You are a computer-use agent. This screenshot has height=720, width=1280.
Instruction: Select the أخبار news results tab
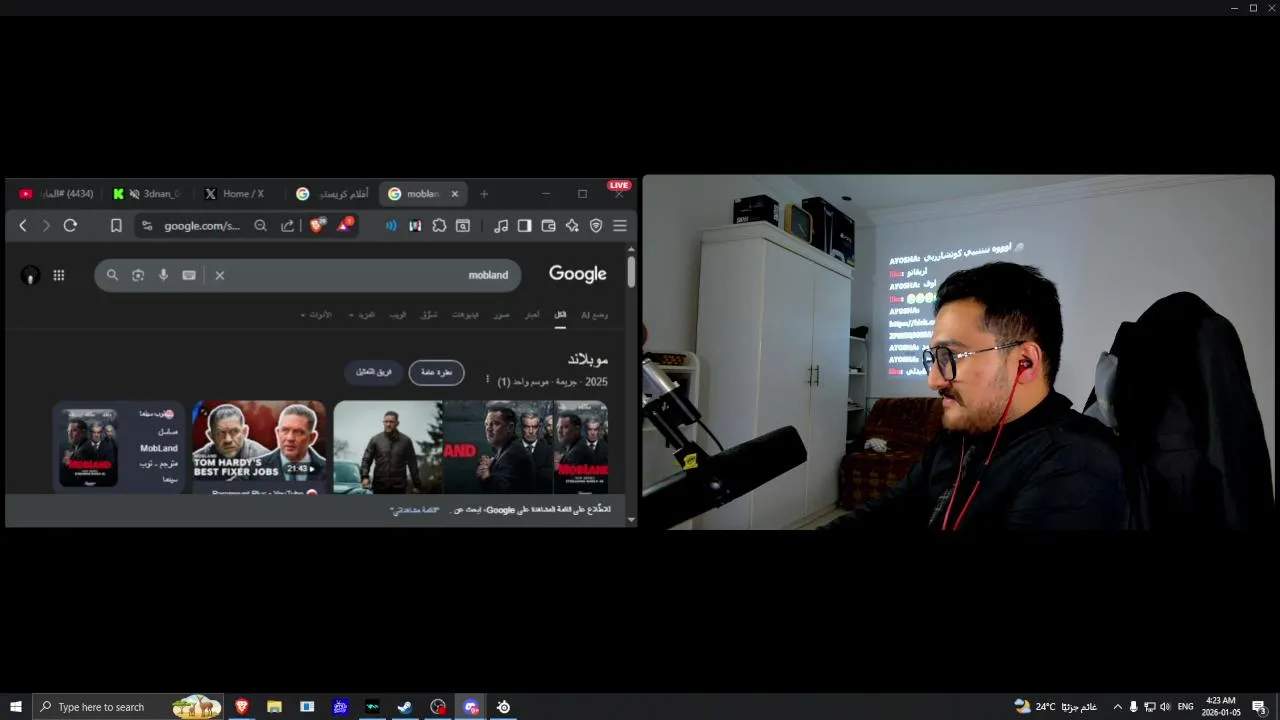tap(532, 315)
